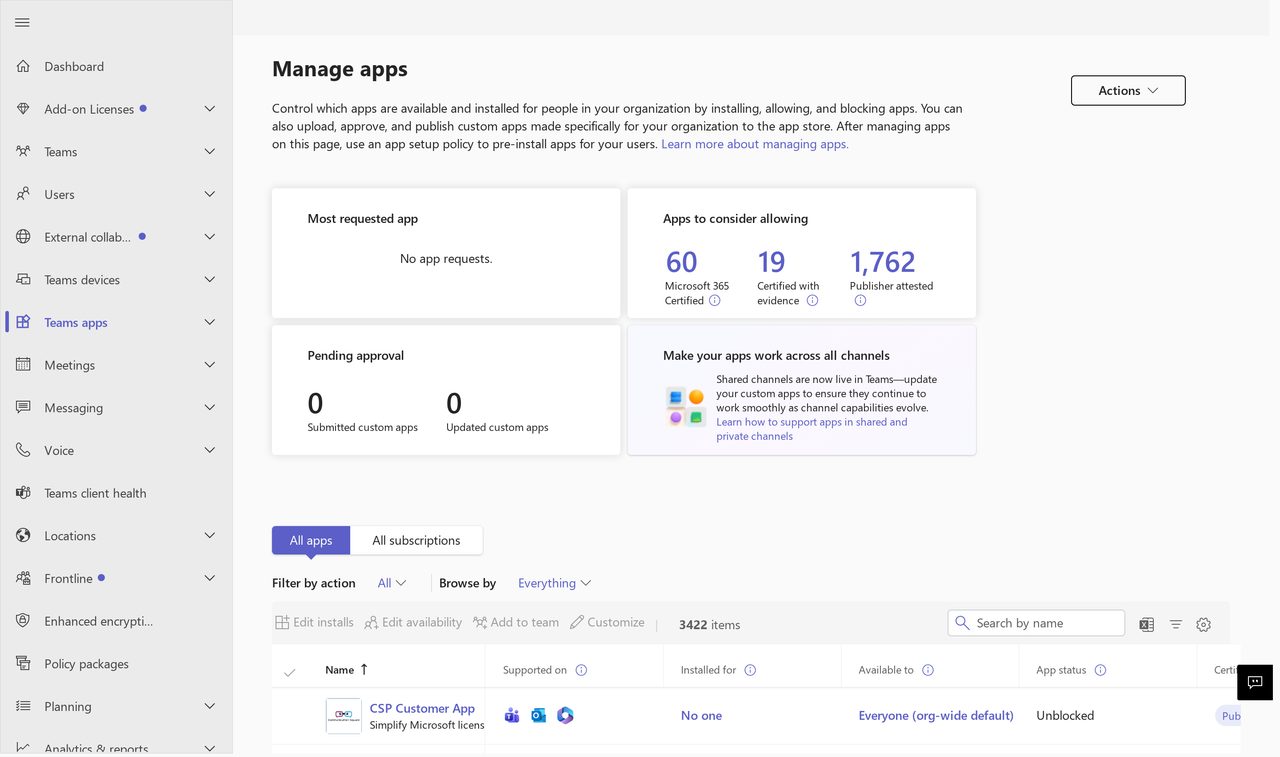Open Filter by action All dropdown
Viewport: 1280px width, 757px height.
392,583
